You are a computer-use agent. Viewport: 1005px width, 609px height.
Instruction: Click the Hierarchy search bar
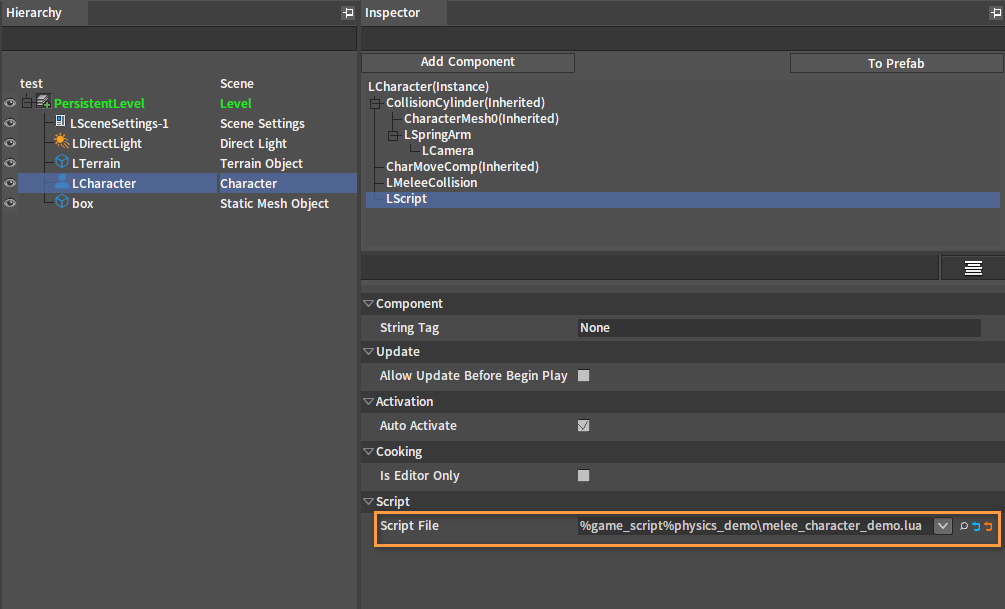click(x=179, y=38)
